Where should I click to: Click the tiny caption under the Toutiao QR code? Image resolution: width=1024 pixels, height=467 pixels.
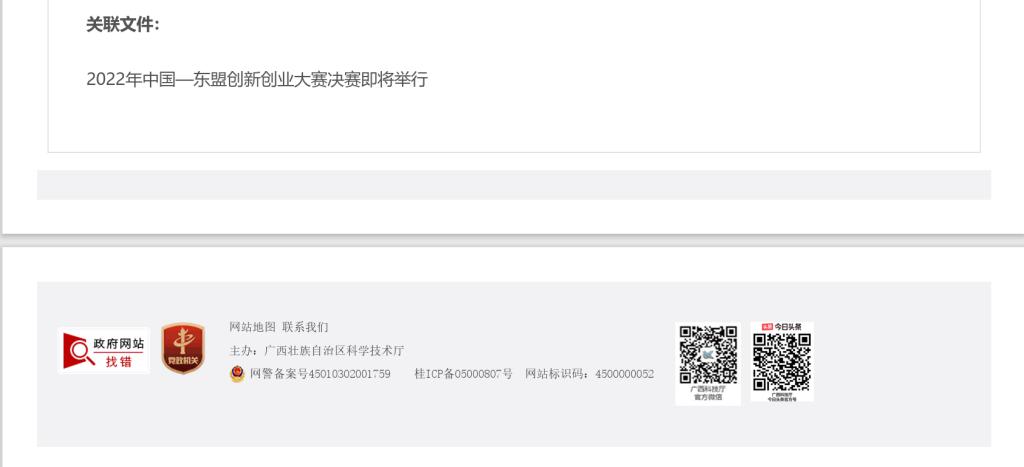[782, 396]
